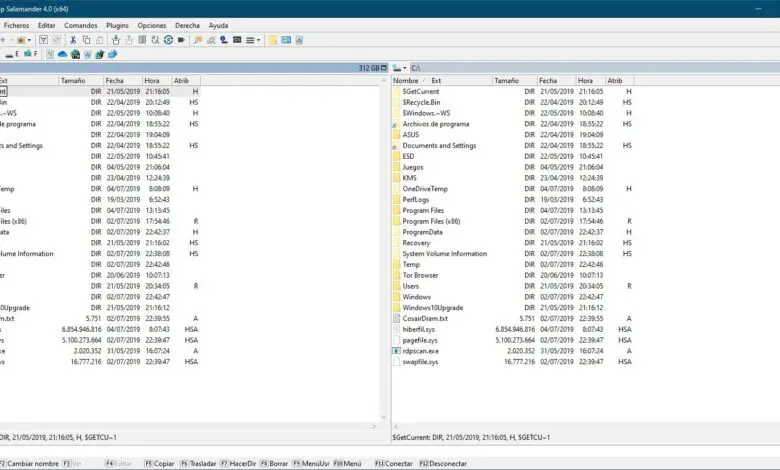Select the ASUS folder in right panel
780x470 pixels.
pyautogui.click(x=410, y=135)
